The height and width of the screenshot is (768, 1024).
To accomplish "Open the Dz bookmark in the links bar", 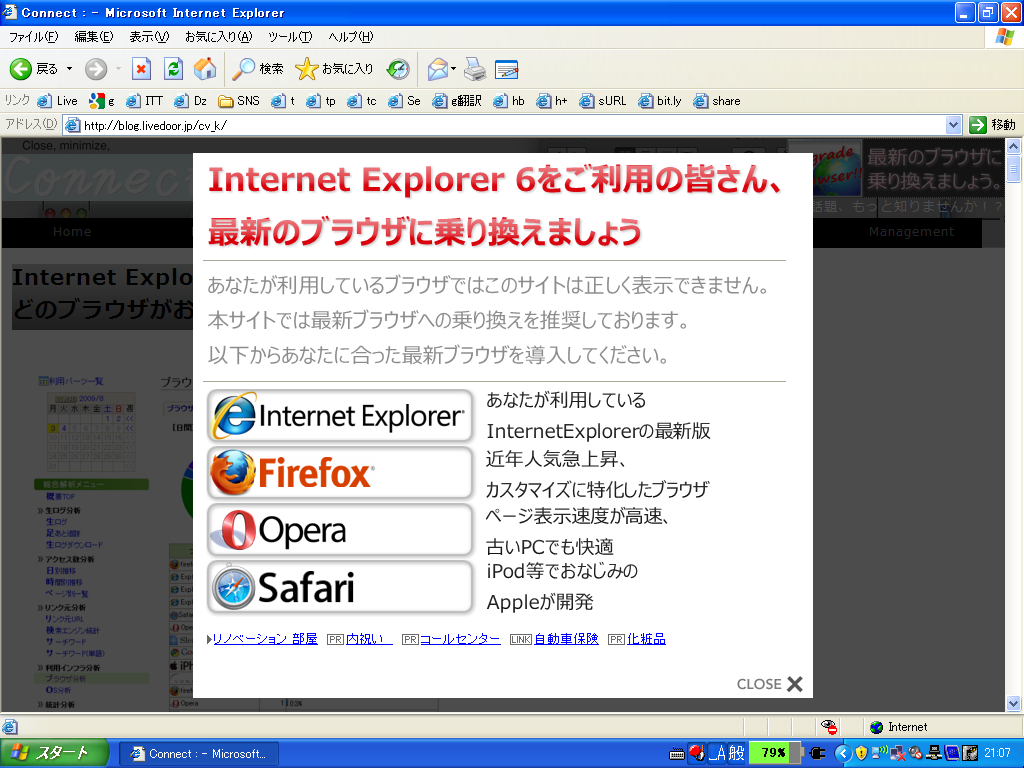I will coord(191,101).
